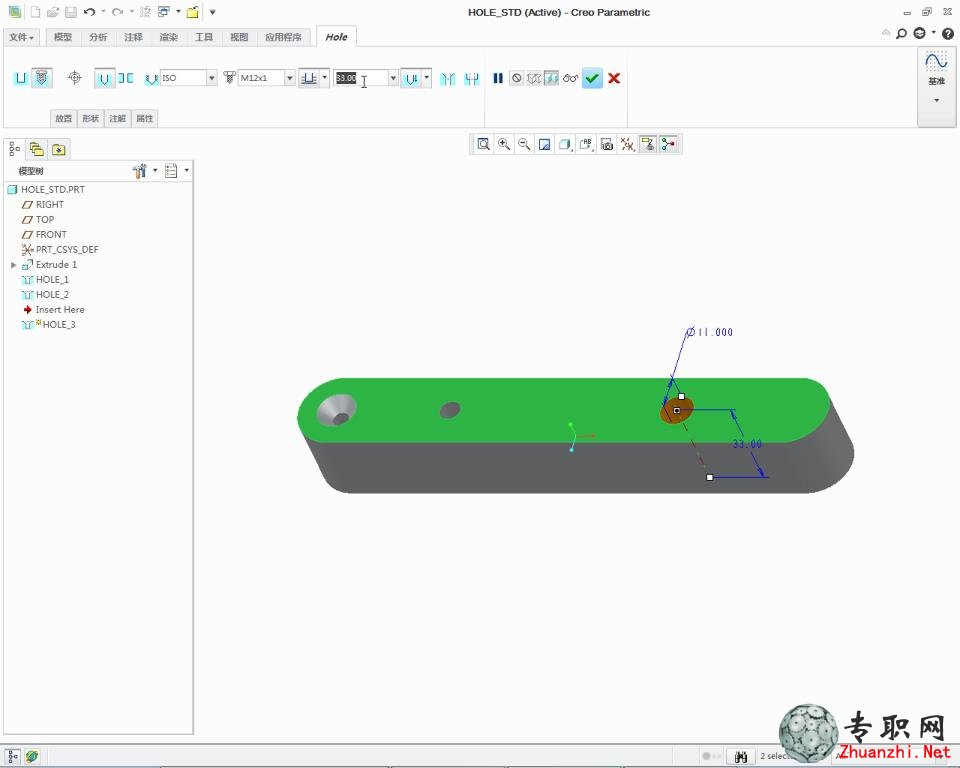Screen dimensions: 960x768
Task: Select the favorites folder tab icon
Action: [x=59, y=149]
